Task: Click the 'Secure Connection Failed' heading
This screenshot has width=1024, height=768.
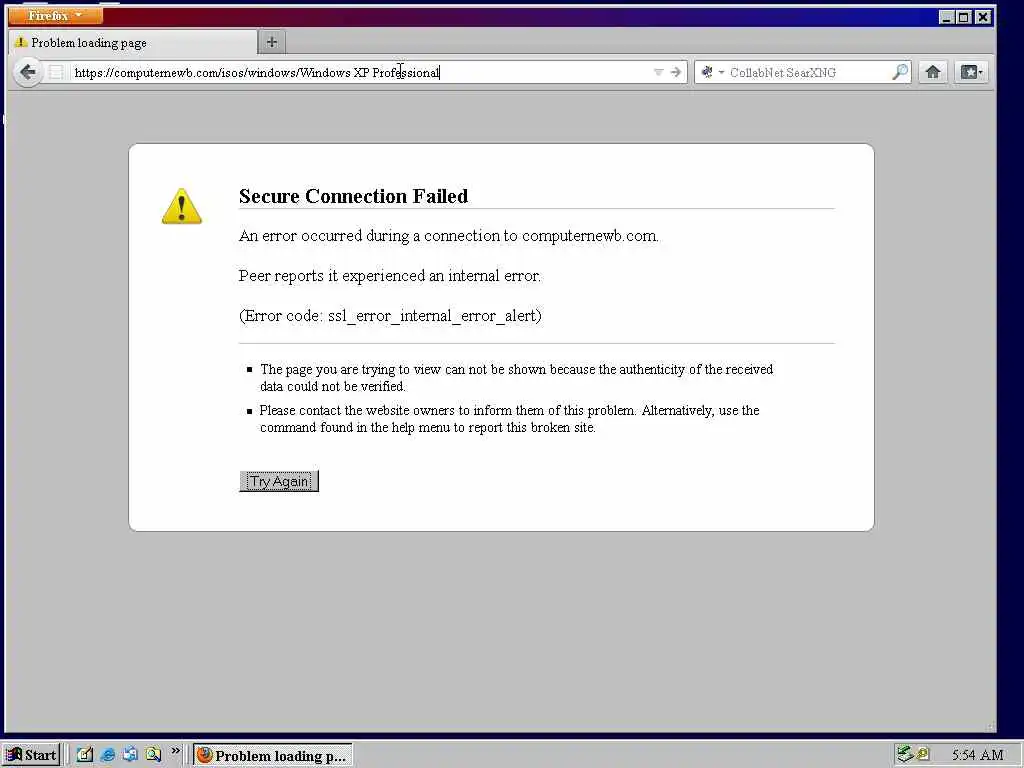Action: (x=353, y=196)
